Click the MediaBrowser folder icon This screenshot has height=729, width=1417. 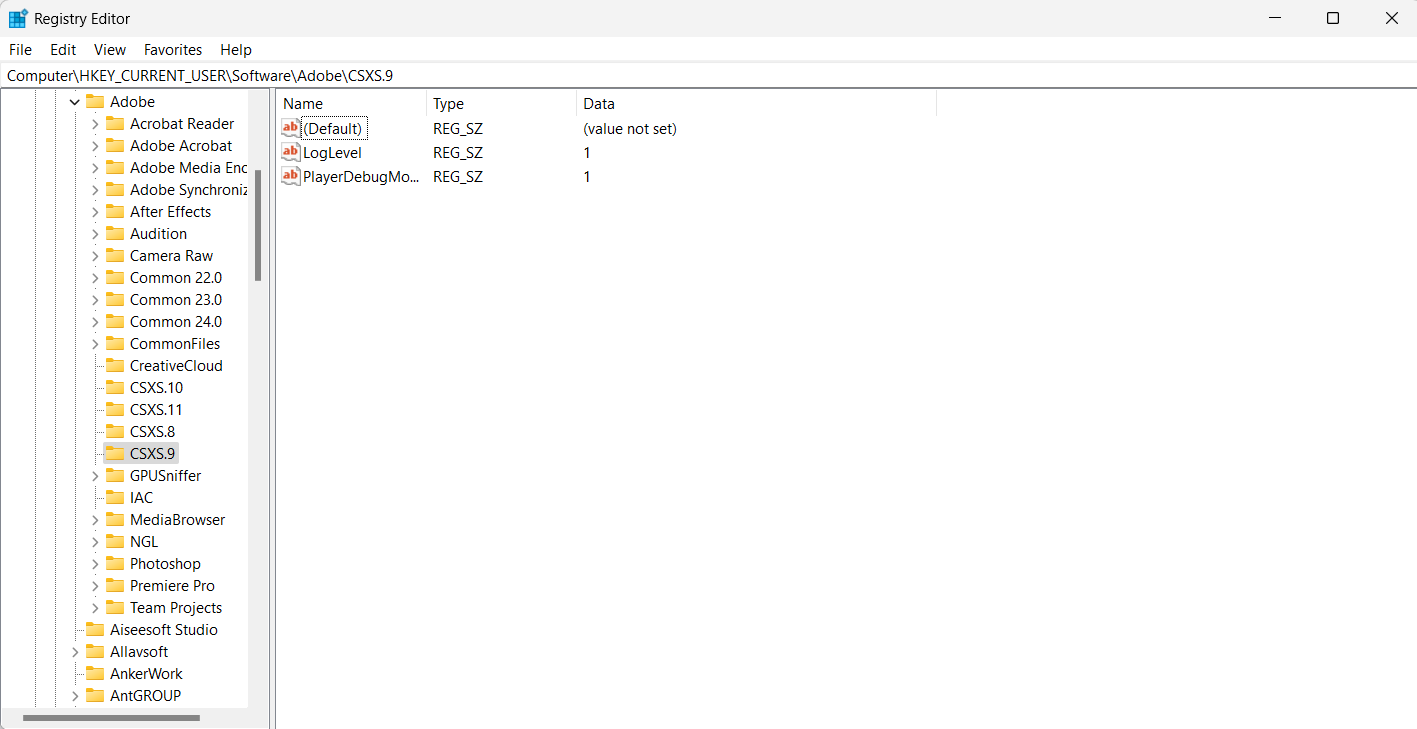[115, 520]
